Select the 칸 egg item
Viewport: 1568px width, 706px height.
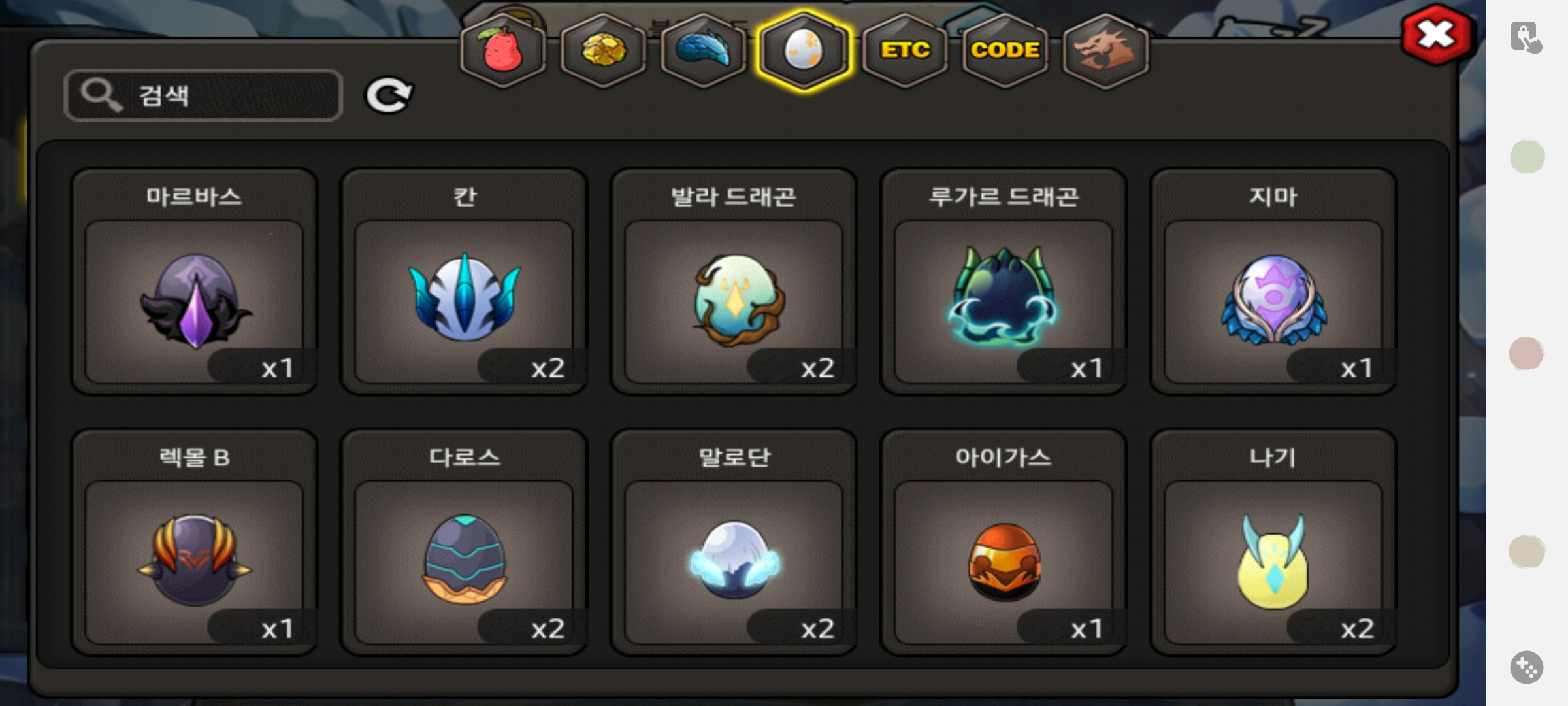pos(464,282)
